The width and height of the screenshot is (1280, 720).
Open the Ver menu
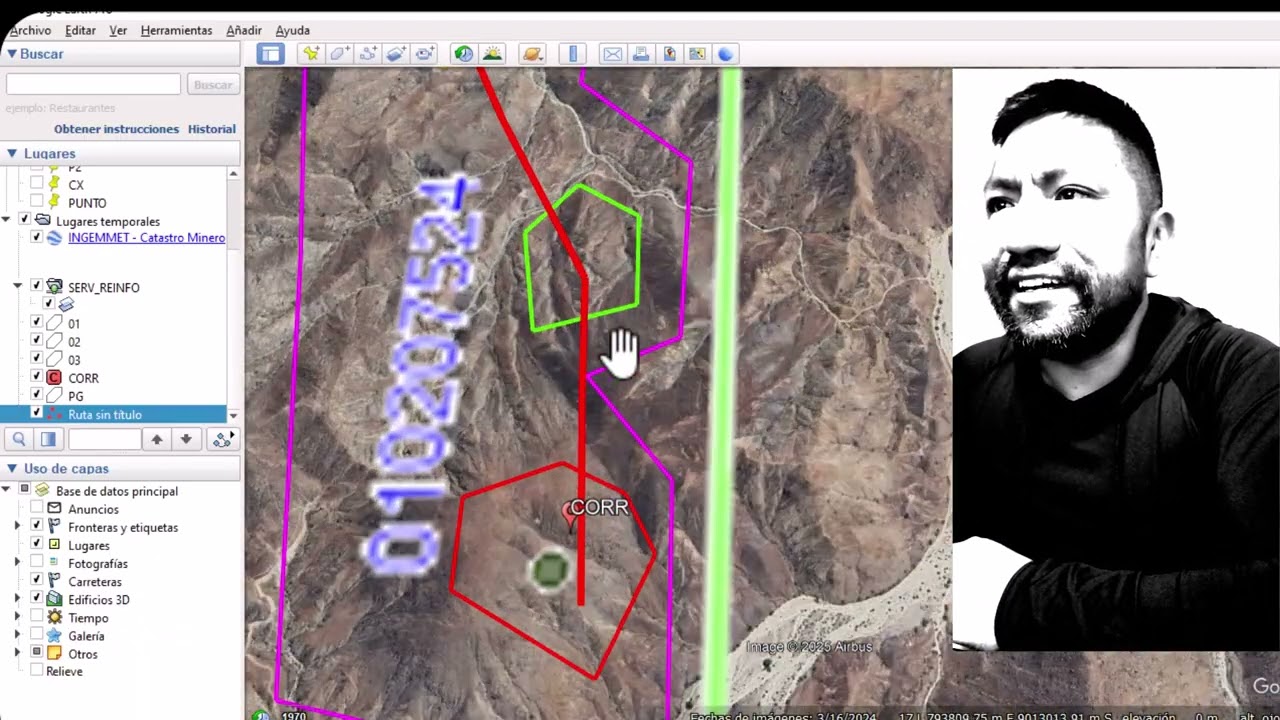click(x=118, y=30)
